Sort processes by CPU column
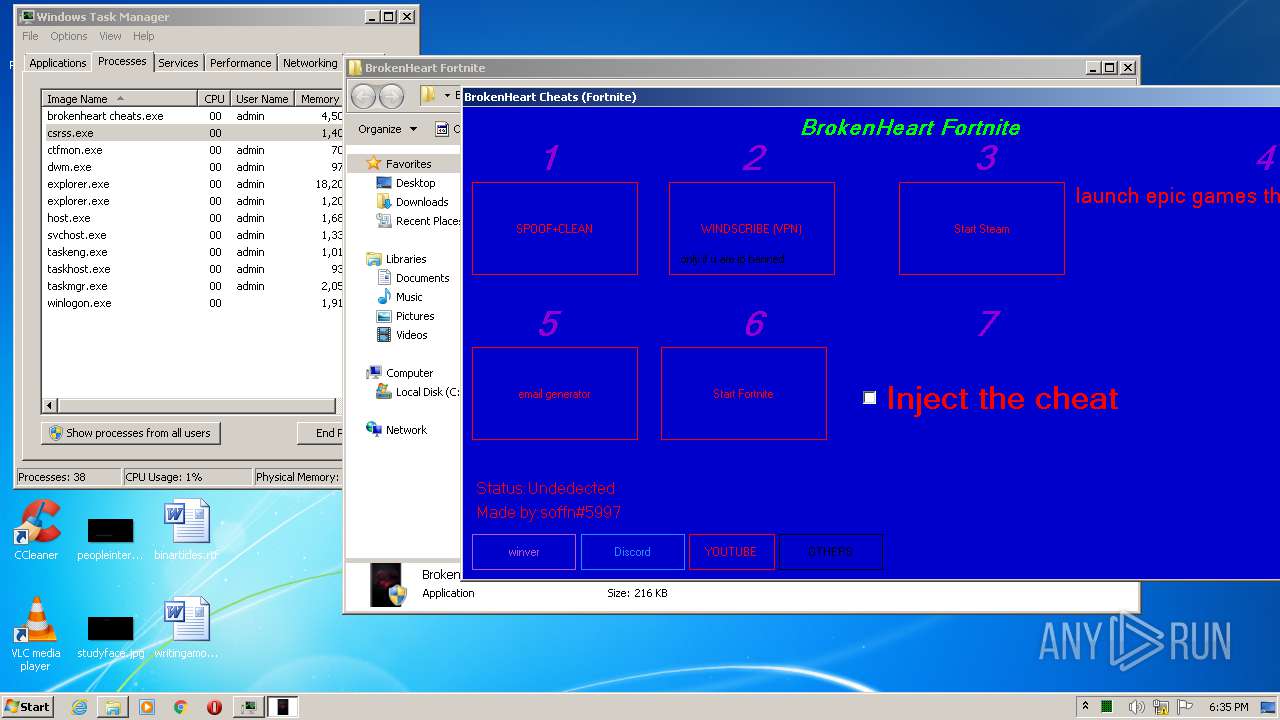This screenshot has height=720, width=1280. 214,99
